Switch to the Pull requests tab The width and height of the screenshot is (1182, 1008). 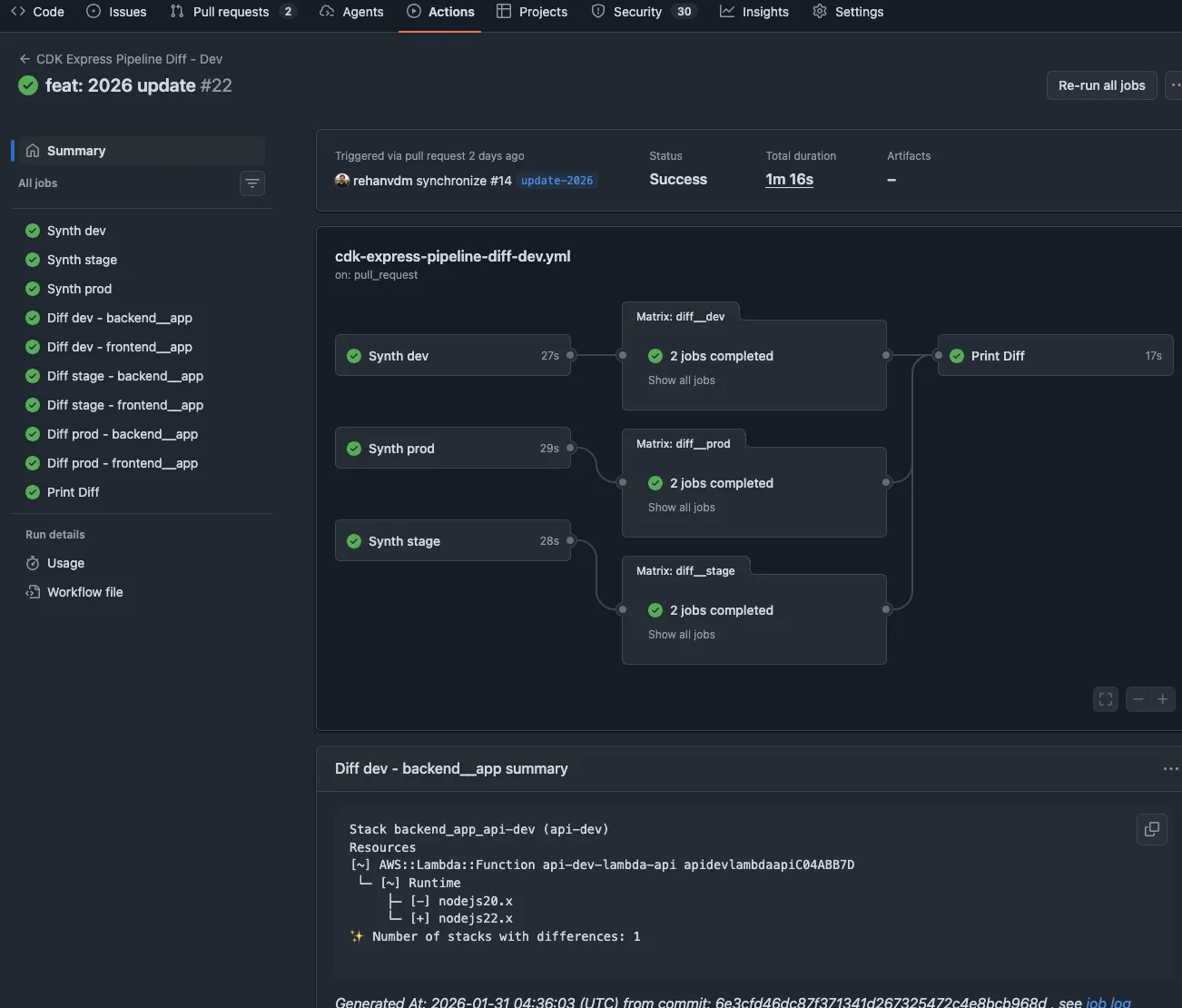pyautogui.click(x=222, y=12)
